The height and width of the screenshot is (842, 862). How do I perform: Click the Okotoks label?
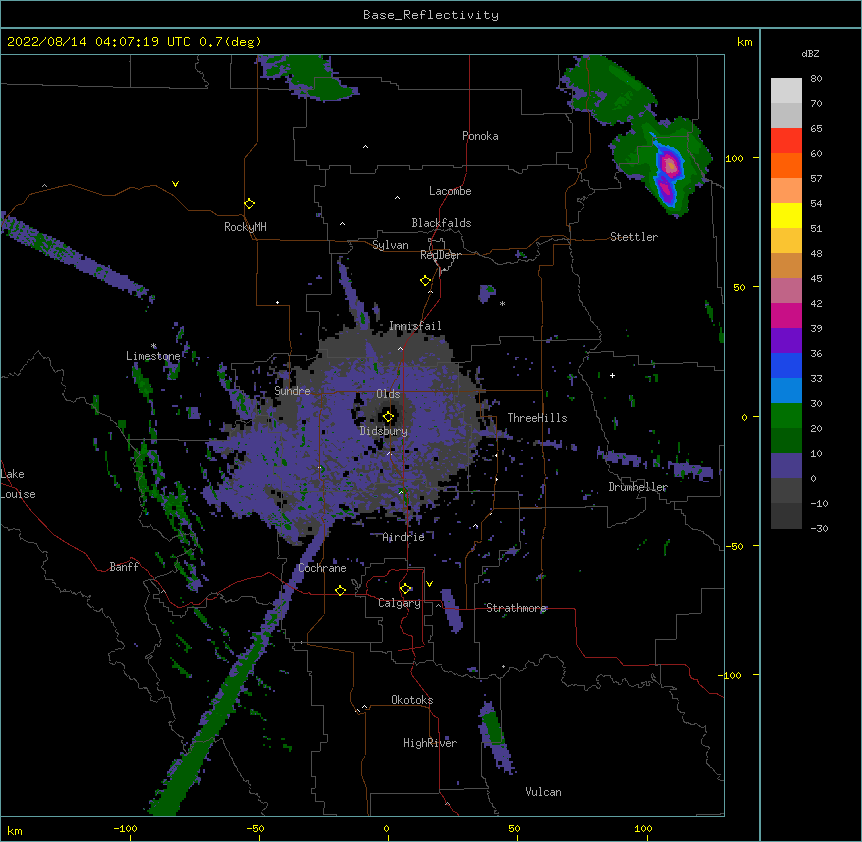(412, 700)
